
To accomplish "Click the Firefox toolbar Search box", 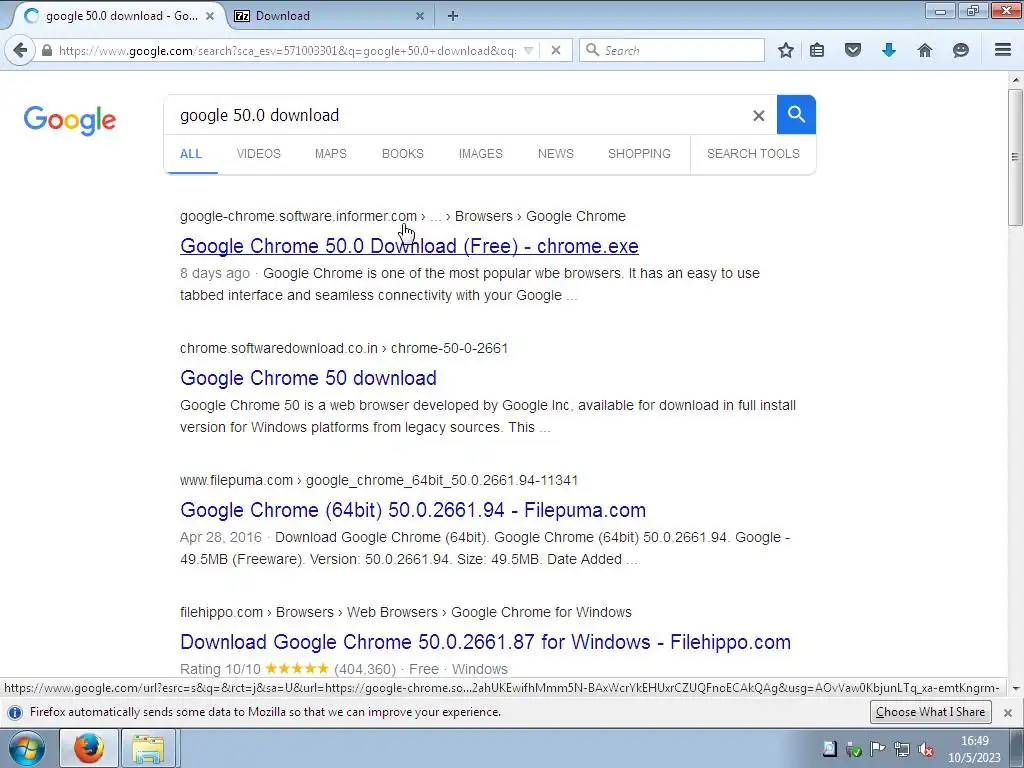I will pyautogui.click(x=671, y=50).
